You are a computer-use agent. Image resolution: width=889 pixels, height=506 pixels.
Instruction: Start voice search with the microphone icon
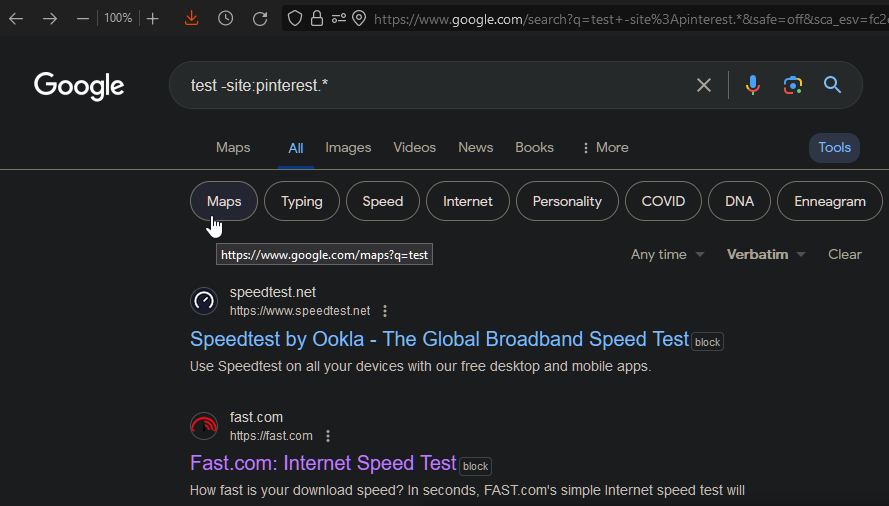pyautogui.click(x=753, y=85)
